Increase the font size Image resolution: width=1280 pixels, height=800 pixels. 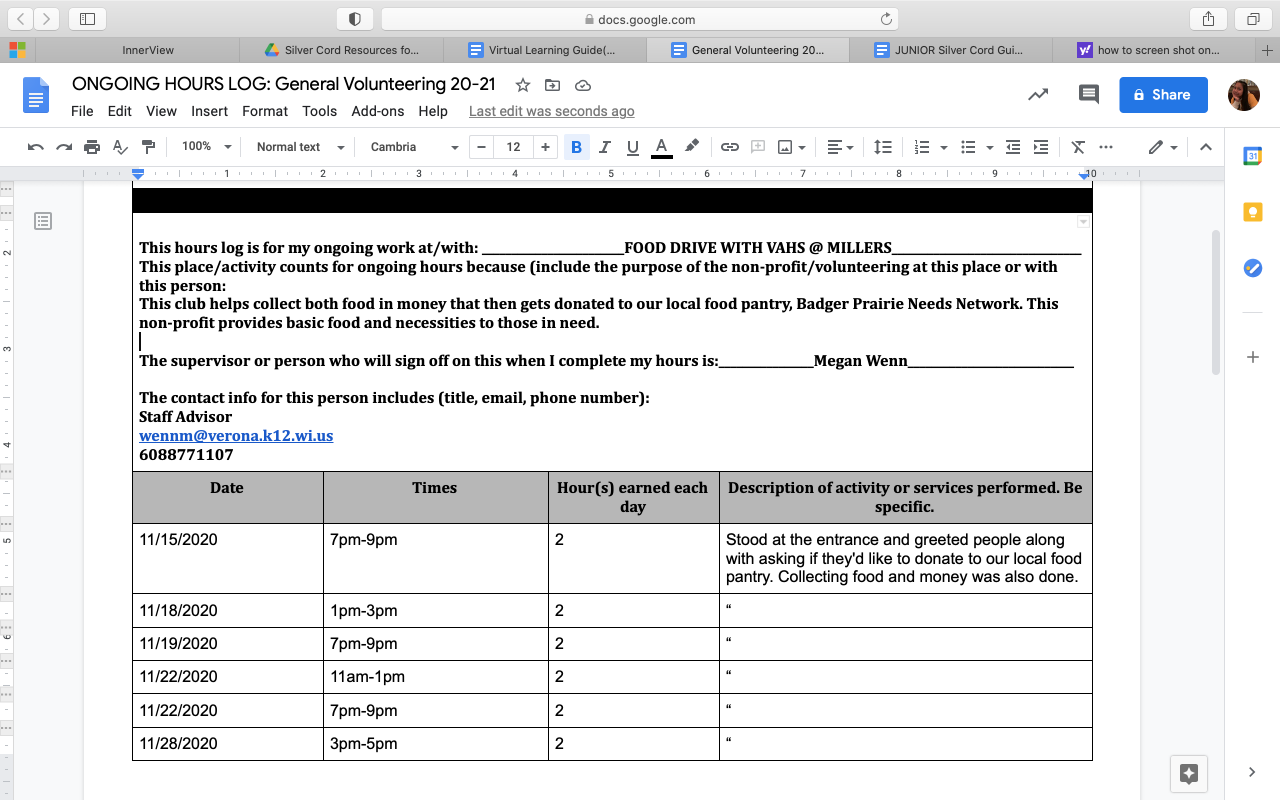(545, 147)
